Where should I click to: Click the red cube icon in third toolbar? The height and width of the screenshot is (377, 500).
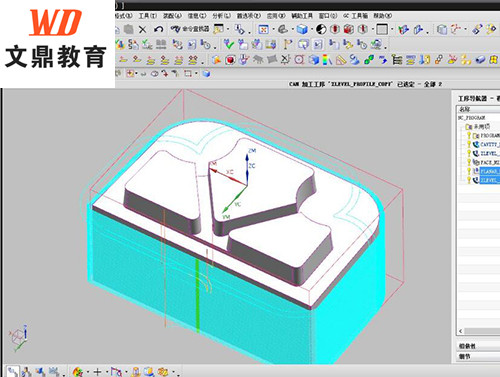point(230,60)
